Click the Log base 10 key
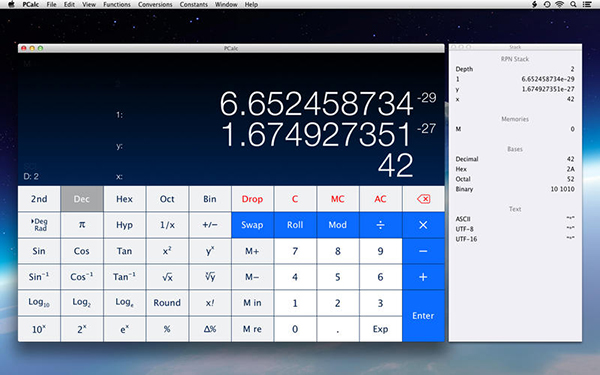 coord(39,303)
